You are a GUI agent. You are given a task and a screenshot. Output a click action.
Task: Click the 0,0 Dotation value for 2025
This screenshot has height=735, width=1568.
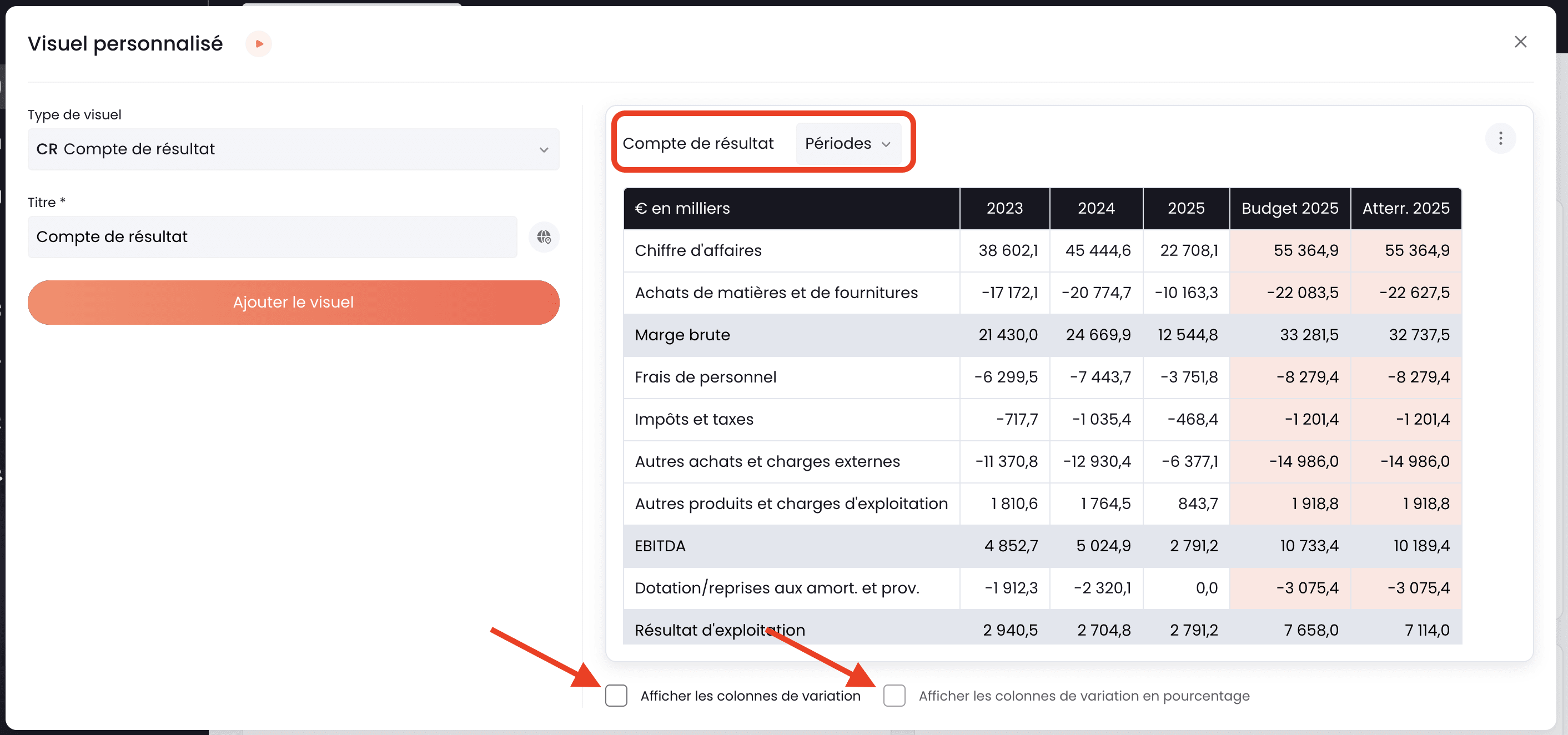point(1207,588)
